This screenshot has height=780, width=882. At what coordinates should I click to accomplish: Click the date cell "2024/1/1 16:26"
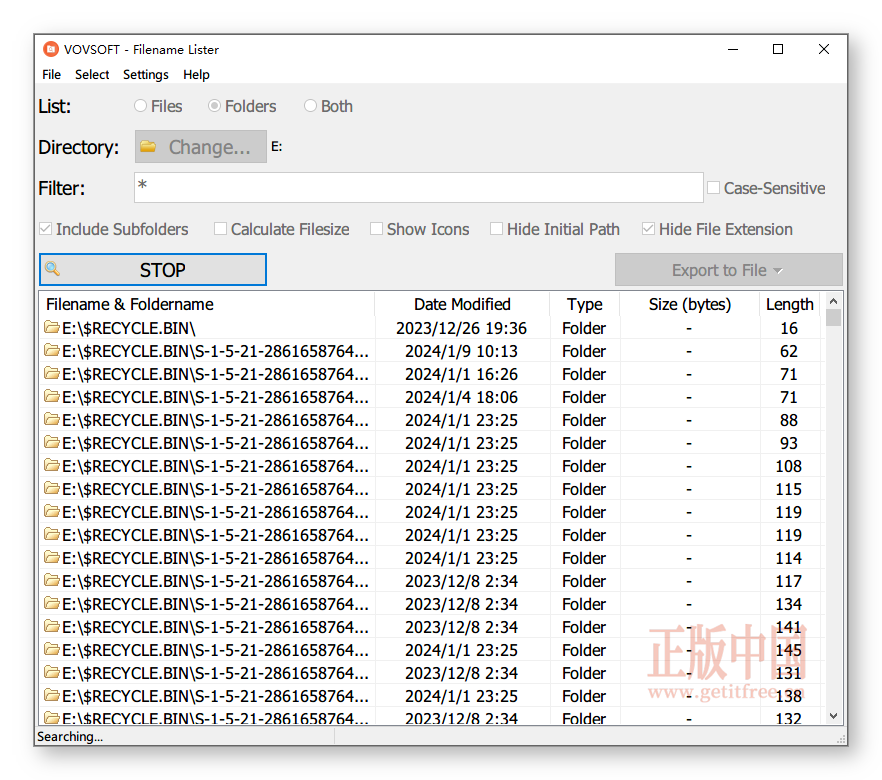pyautogui.click(x=461, y=374)
